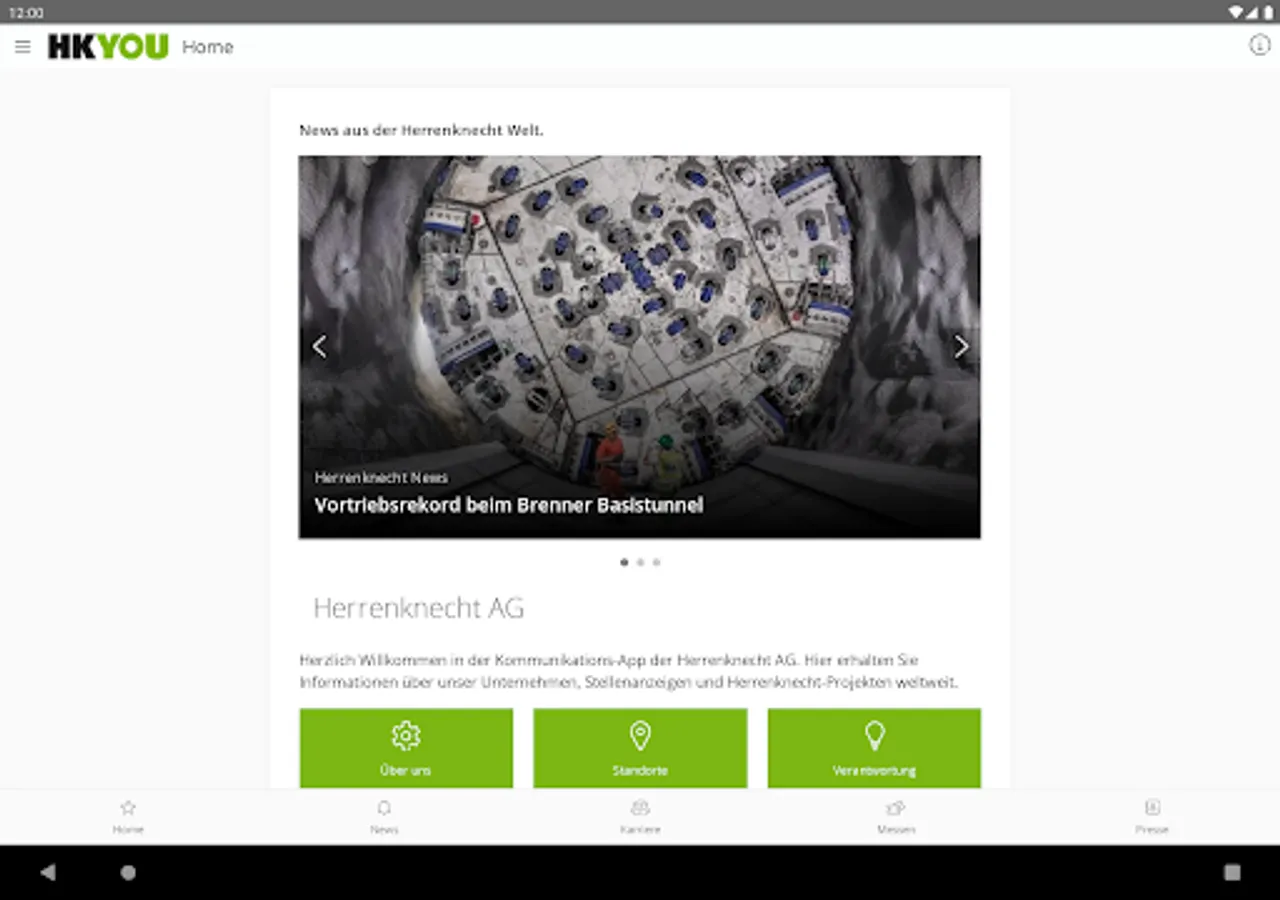Switch to Karriere bottom tab
Screen dimensions: 1280x900
coord(640,816)
